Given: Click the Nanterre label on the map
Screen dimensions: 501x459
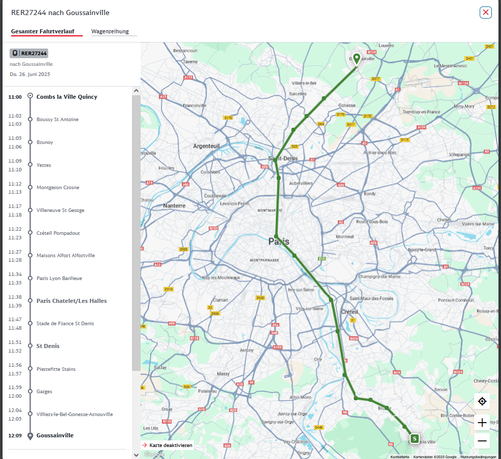Looking at the screenshot, I should 174,206.
